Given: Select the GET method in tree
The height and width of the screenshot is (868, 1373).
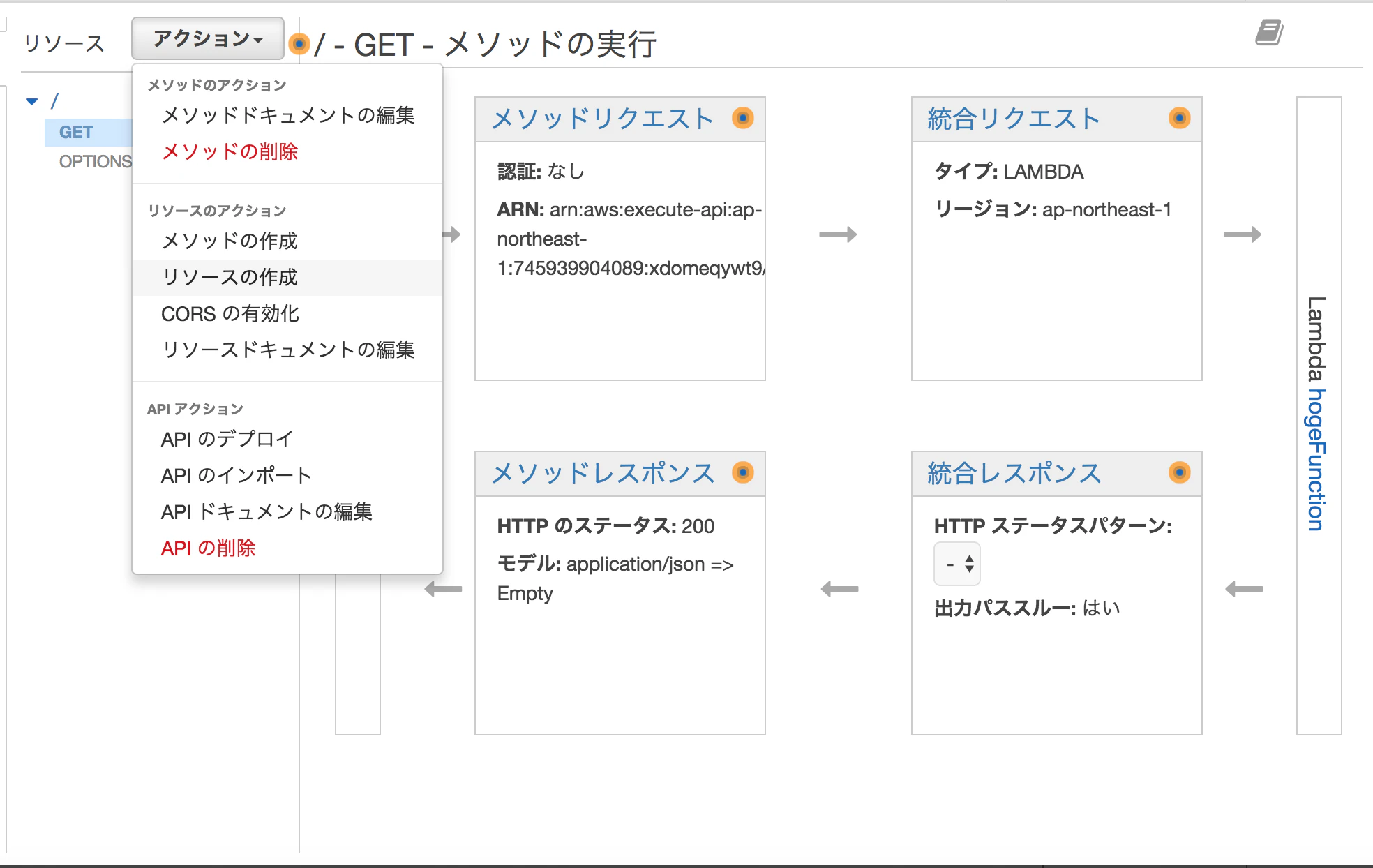Looking at the screenshot, I should click(76, 132).
